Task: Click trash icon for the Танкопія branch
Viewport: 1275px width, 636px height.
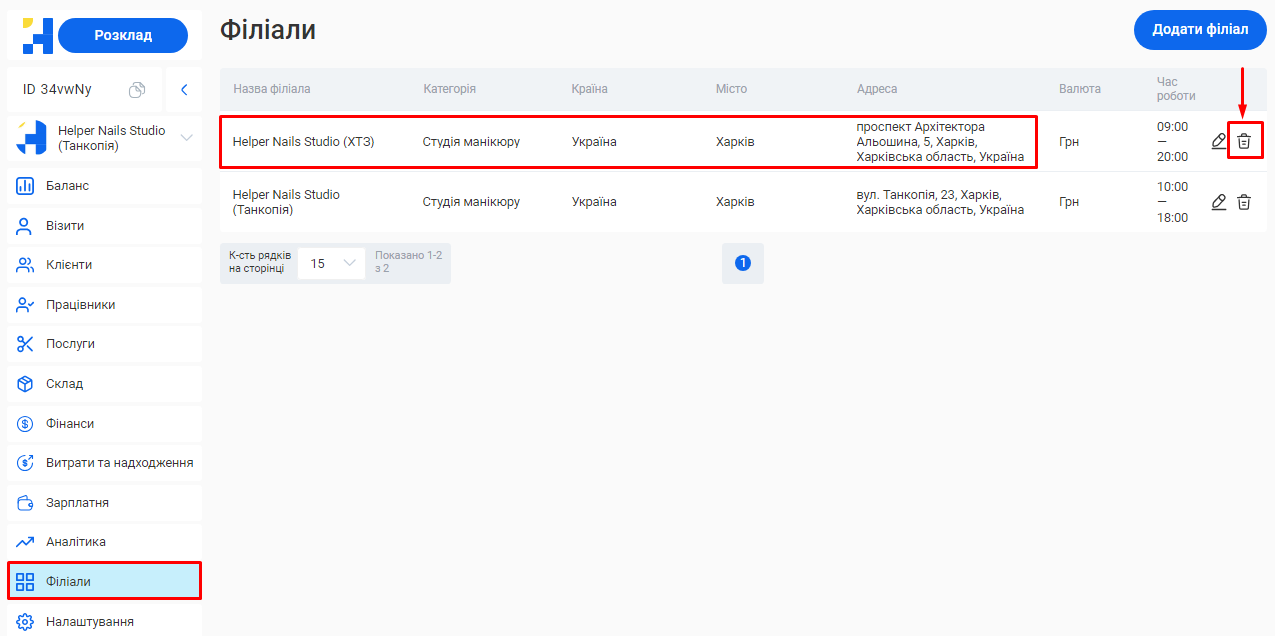Action: tap(1244, 202)
